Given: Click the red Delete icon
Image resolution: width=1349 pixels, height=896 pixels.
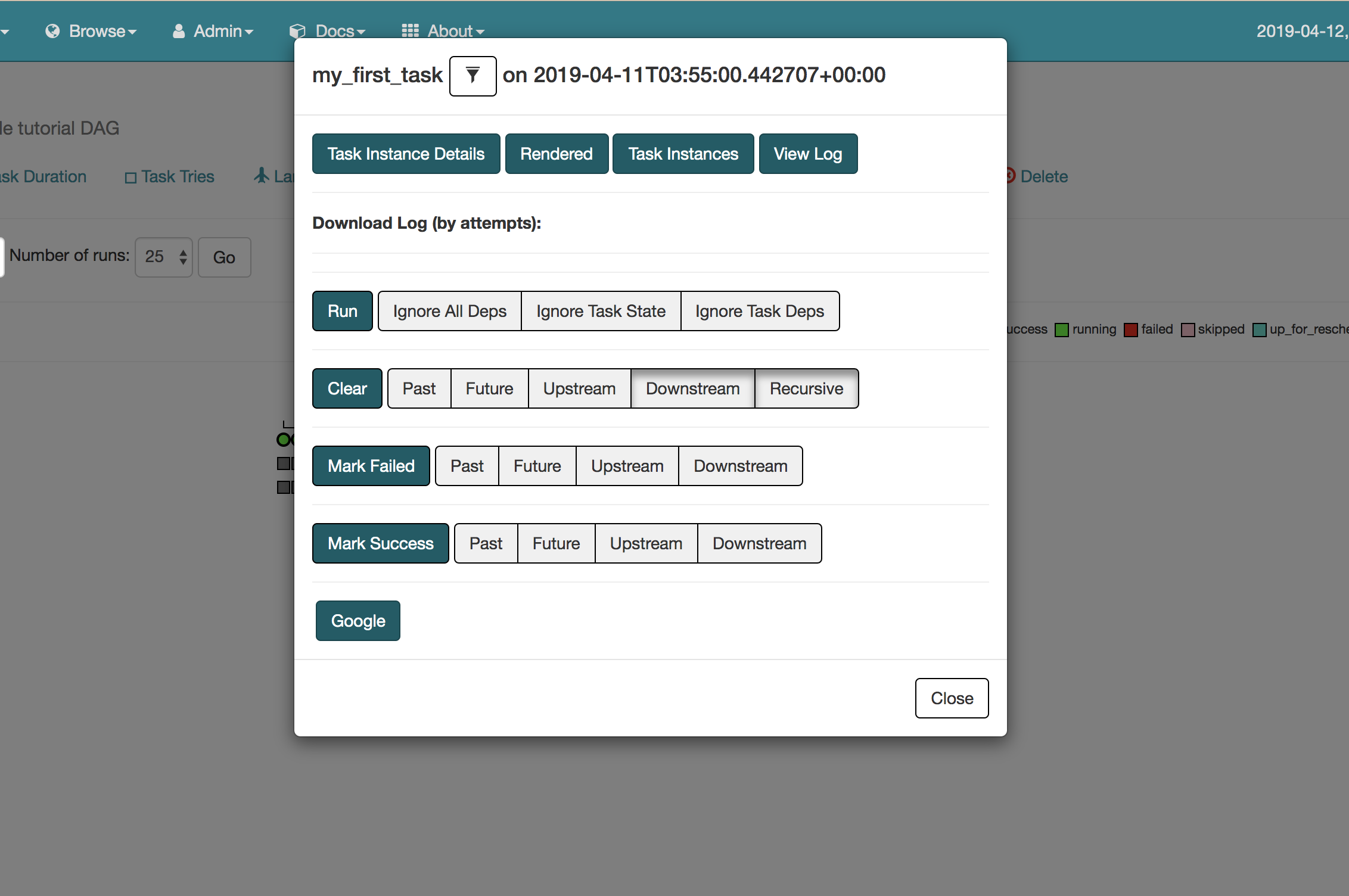Looking at the screenshot, I should [x=1011, y=176].
